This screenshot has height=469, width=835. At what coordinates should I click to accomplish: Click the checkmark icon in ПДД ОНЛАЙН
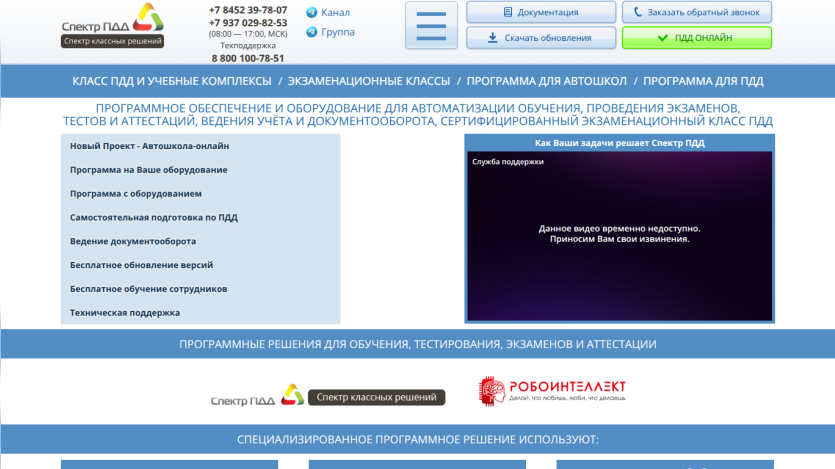pos(662,38)
